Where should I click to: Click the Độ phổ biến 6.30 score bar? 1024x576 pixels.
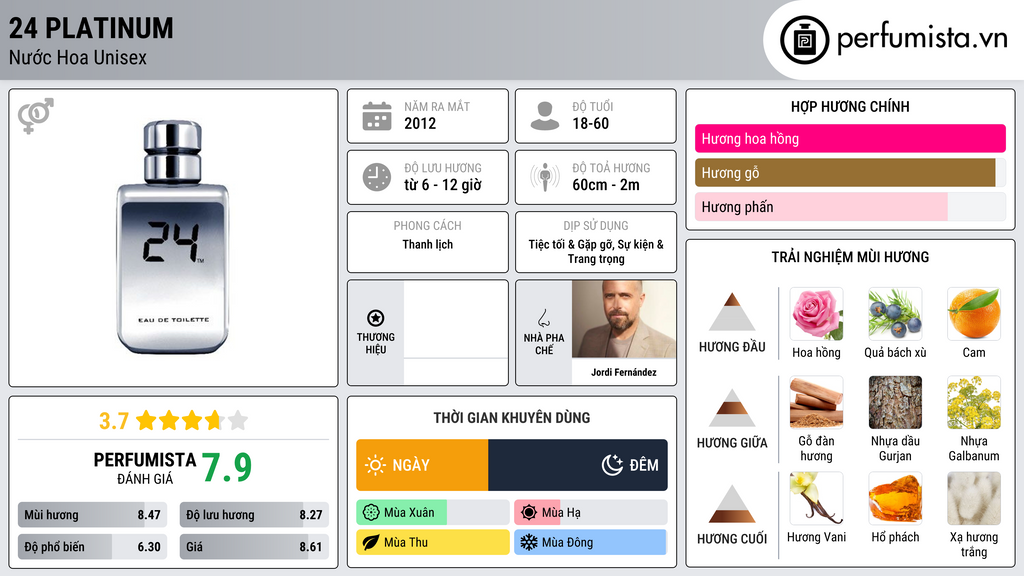(92, 547)
